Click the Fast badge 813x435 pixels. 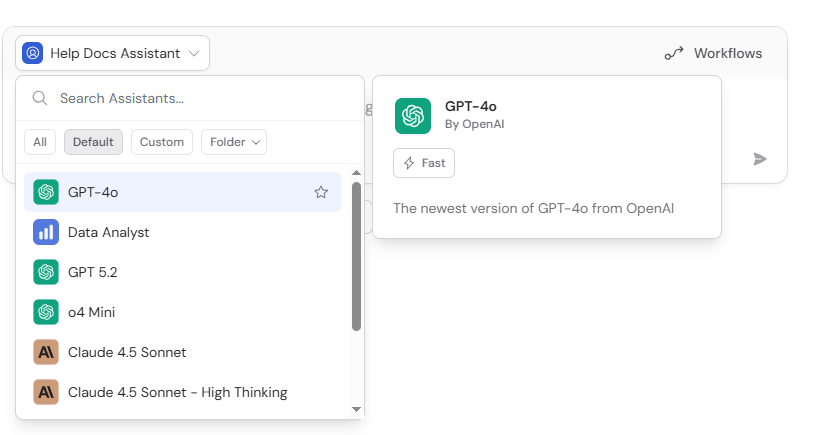[424, 163]
